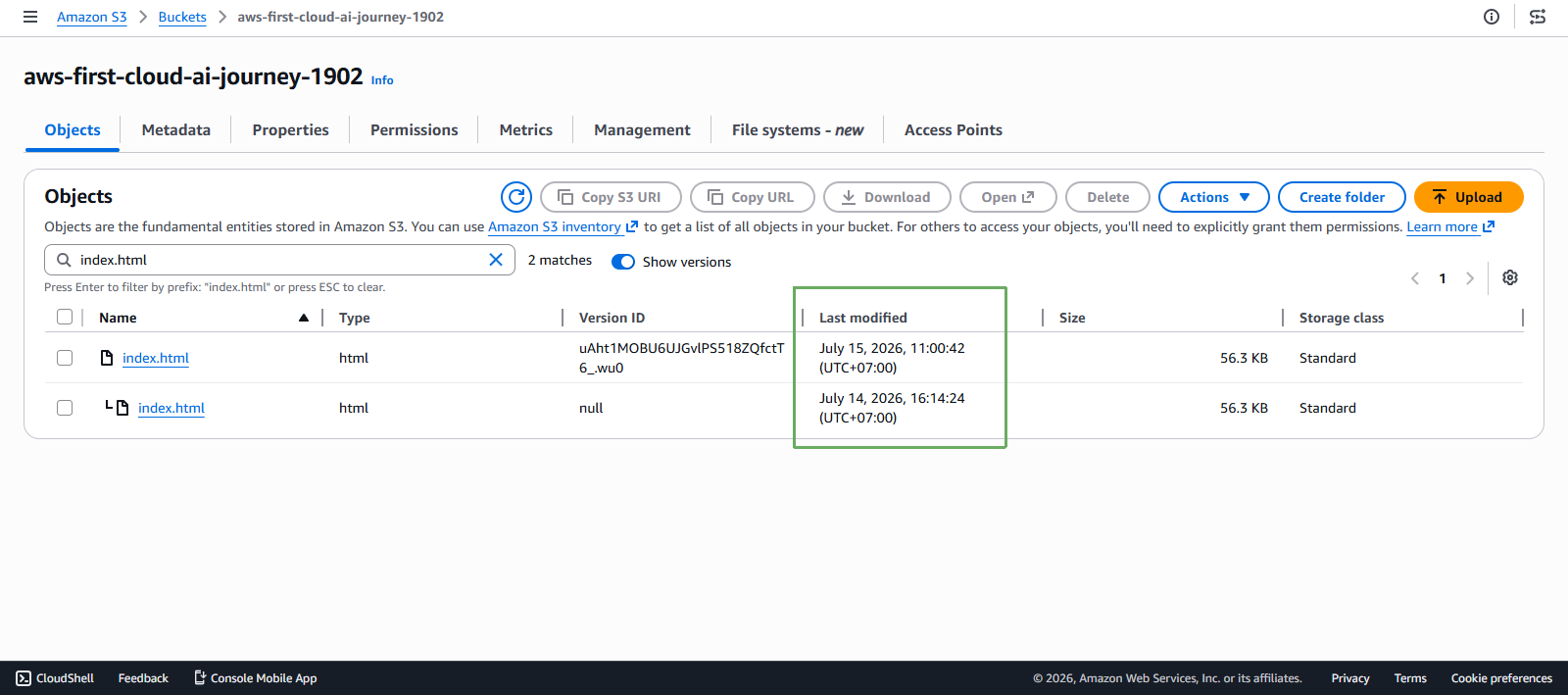Open the Privacy footer link

(x=1350, y=678)
